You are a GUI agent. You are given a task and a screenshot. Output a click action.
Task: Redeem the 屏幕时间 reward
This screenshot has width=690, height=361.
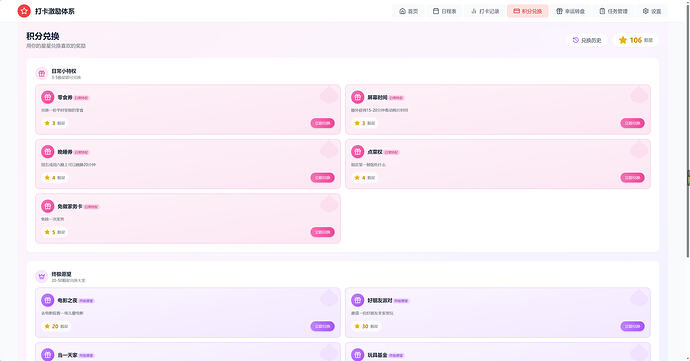[632, 123]
